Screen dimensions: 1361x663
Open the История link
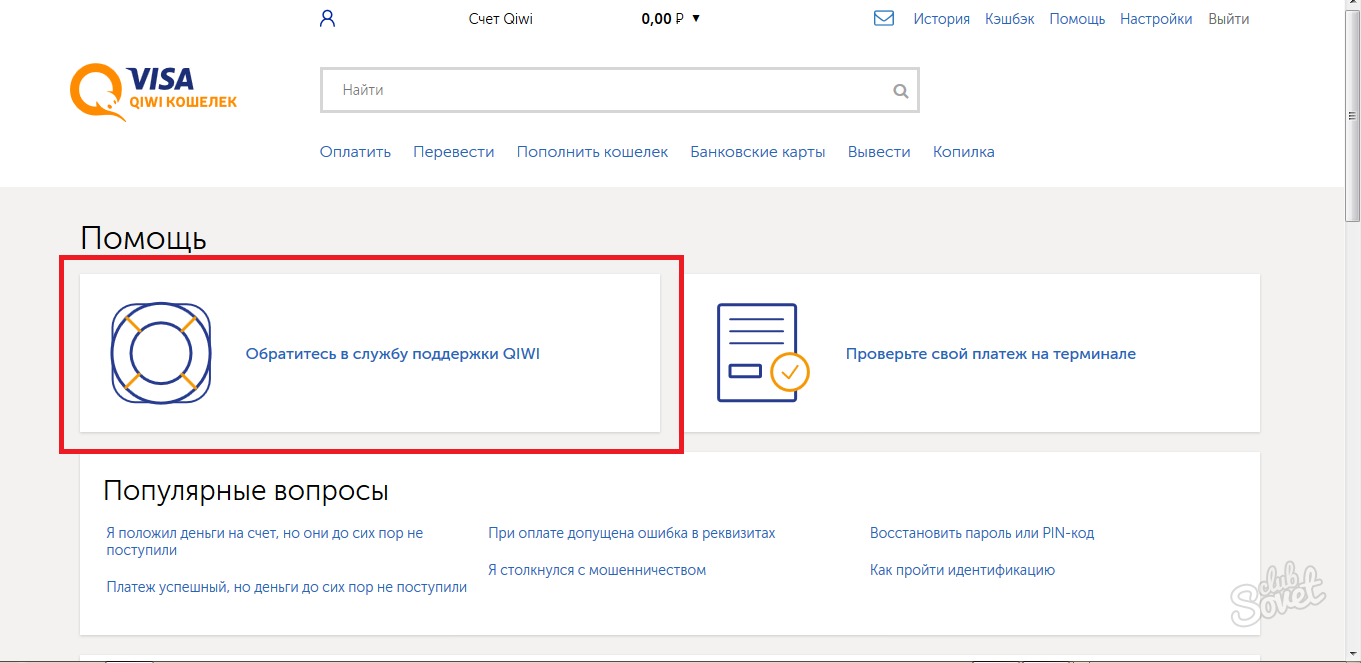[x=942, y=19]
